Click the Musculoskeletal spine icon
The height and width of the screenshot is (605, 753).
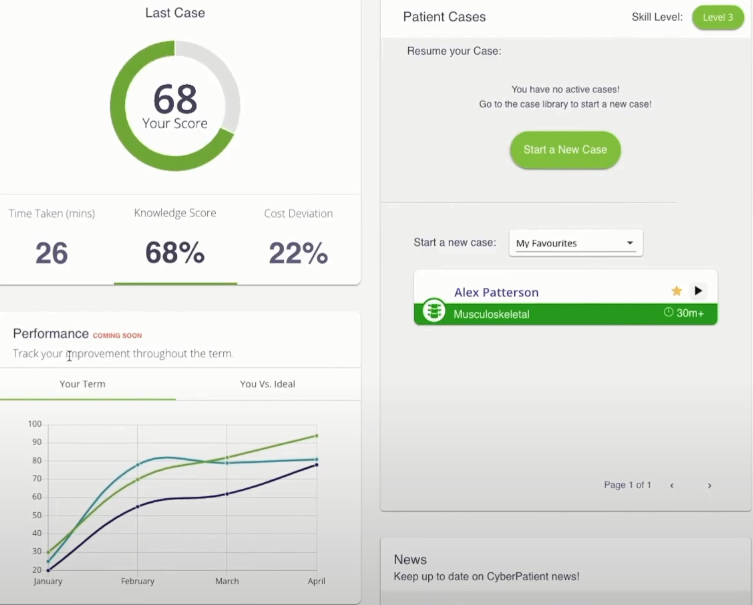tap(434, 310)
